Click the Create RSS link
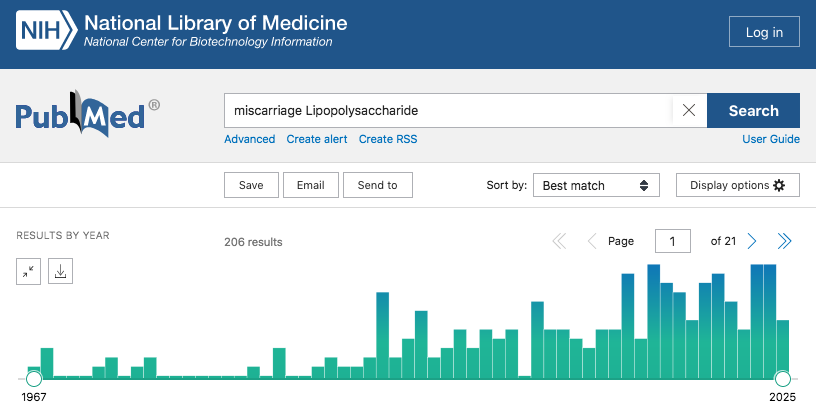 [x=388, y=139]
